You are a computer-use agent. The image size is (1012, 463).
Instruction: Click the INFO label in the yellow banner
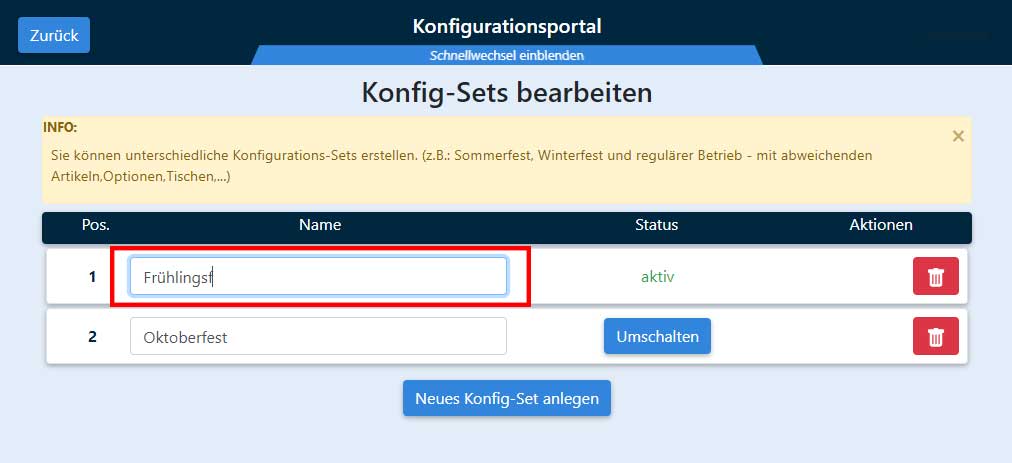click(60, 128)
